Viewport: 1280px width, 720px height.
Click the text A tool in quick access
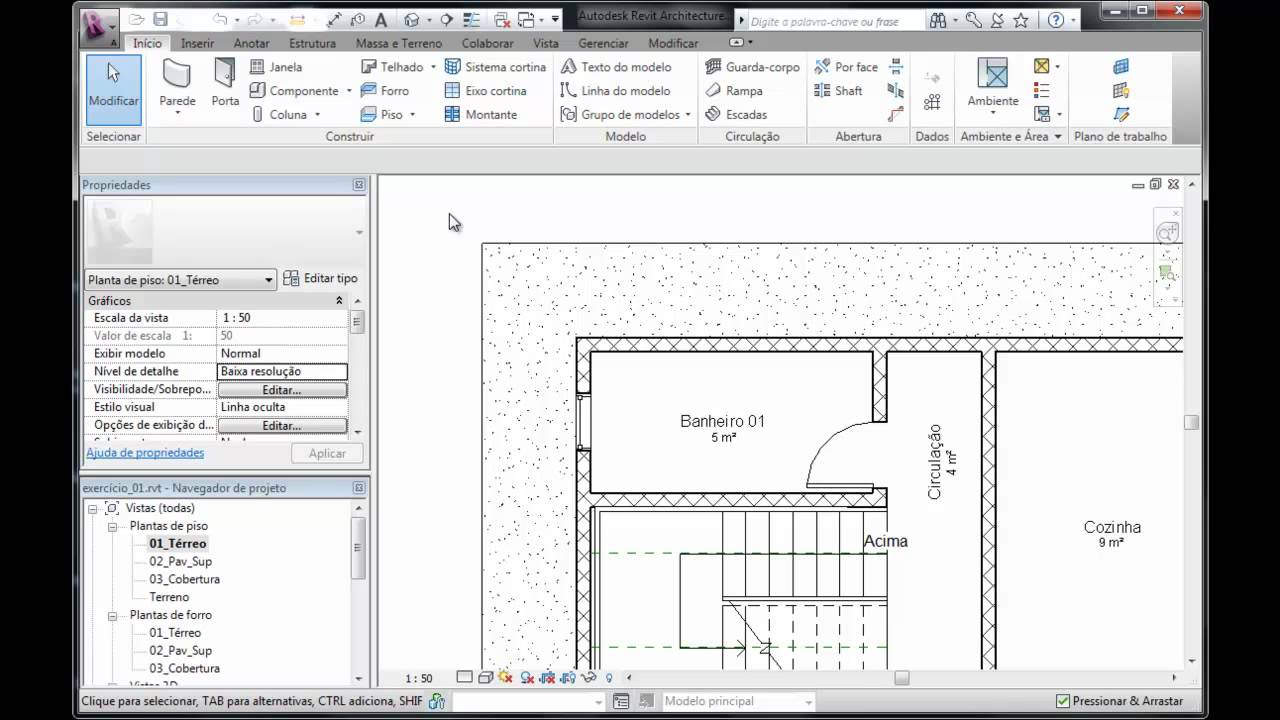(382, 19)
